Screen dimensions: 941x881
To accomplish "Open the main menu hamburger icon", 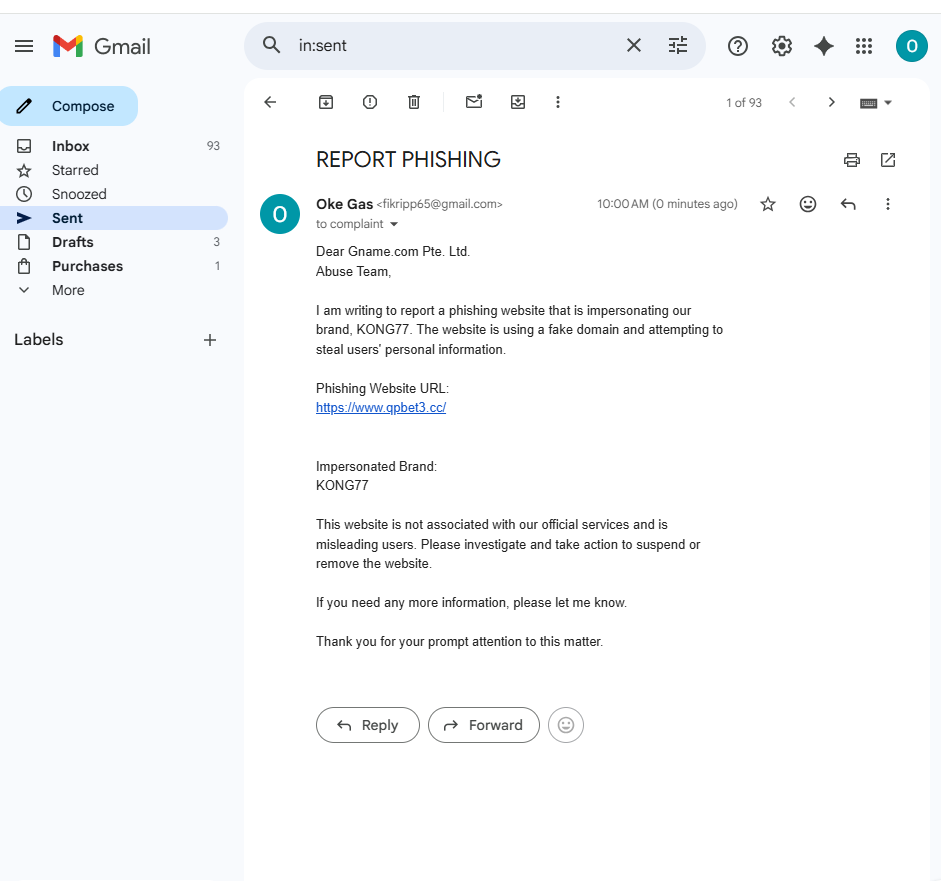I will [x=24, y=46].
